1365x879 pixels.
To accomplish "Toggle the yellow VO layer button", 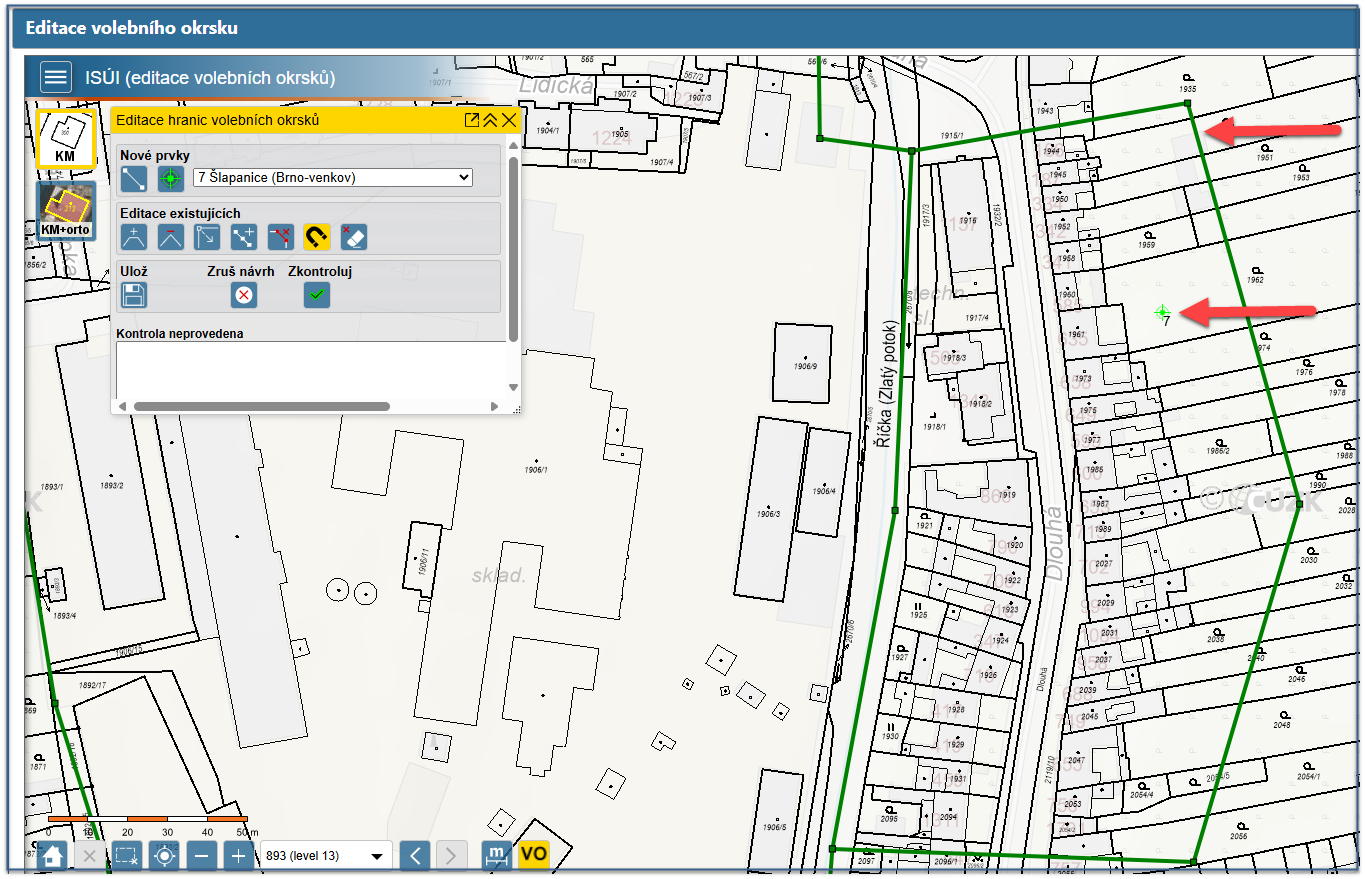I will point(534,855).
